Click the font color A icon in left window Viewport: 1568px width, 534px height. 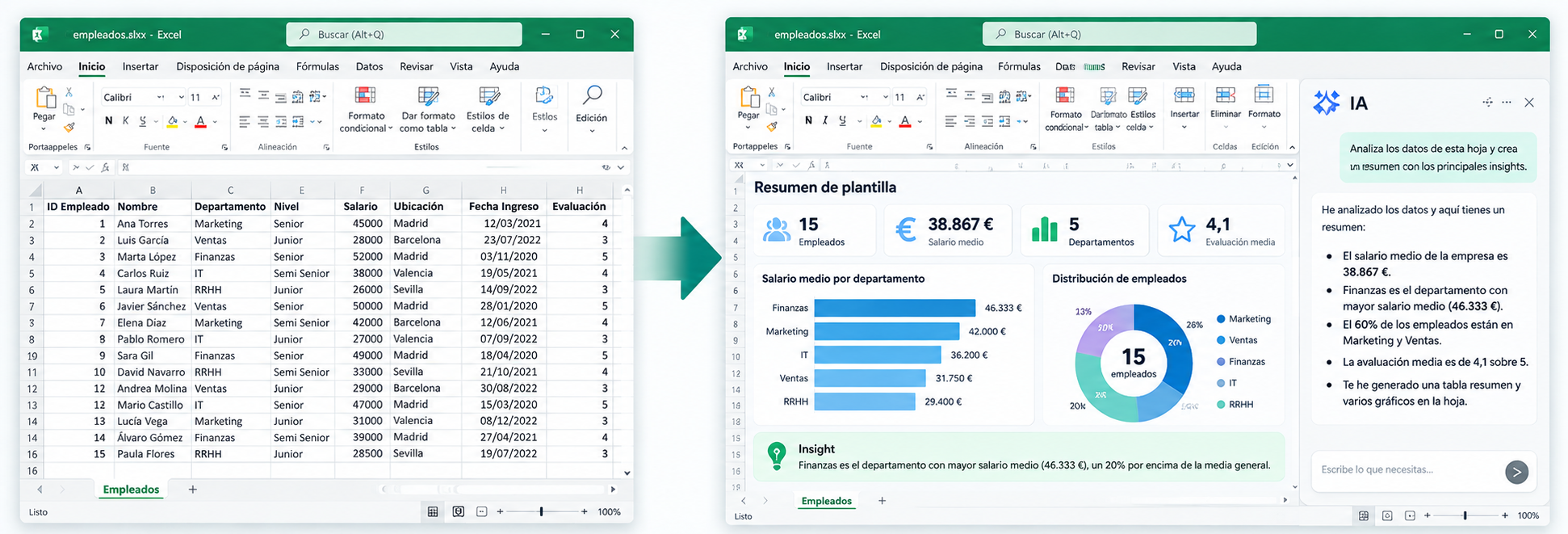pyautogui.click(x=201, y=121)
